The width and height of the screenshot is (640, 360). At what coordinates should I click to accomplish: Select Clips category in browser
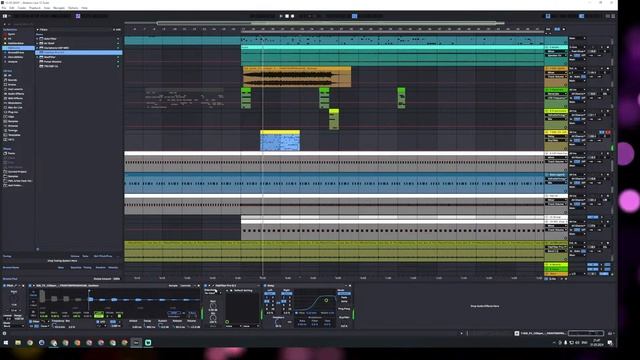coord(11,117)
